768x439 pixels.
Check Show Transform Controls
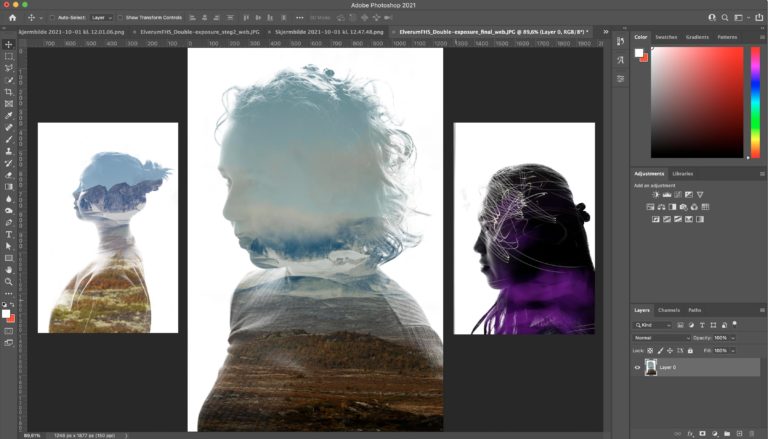click(x=121, y=18)
